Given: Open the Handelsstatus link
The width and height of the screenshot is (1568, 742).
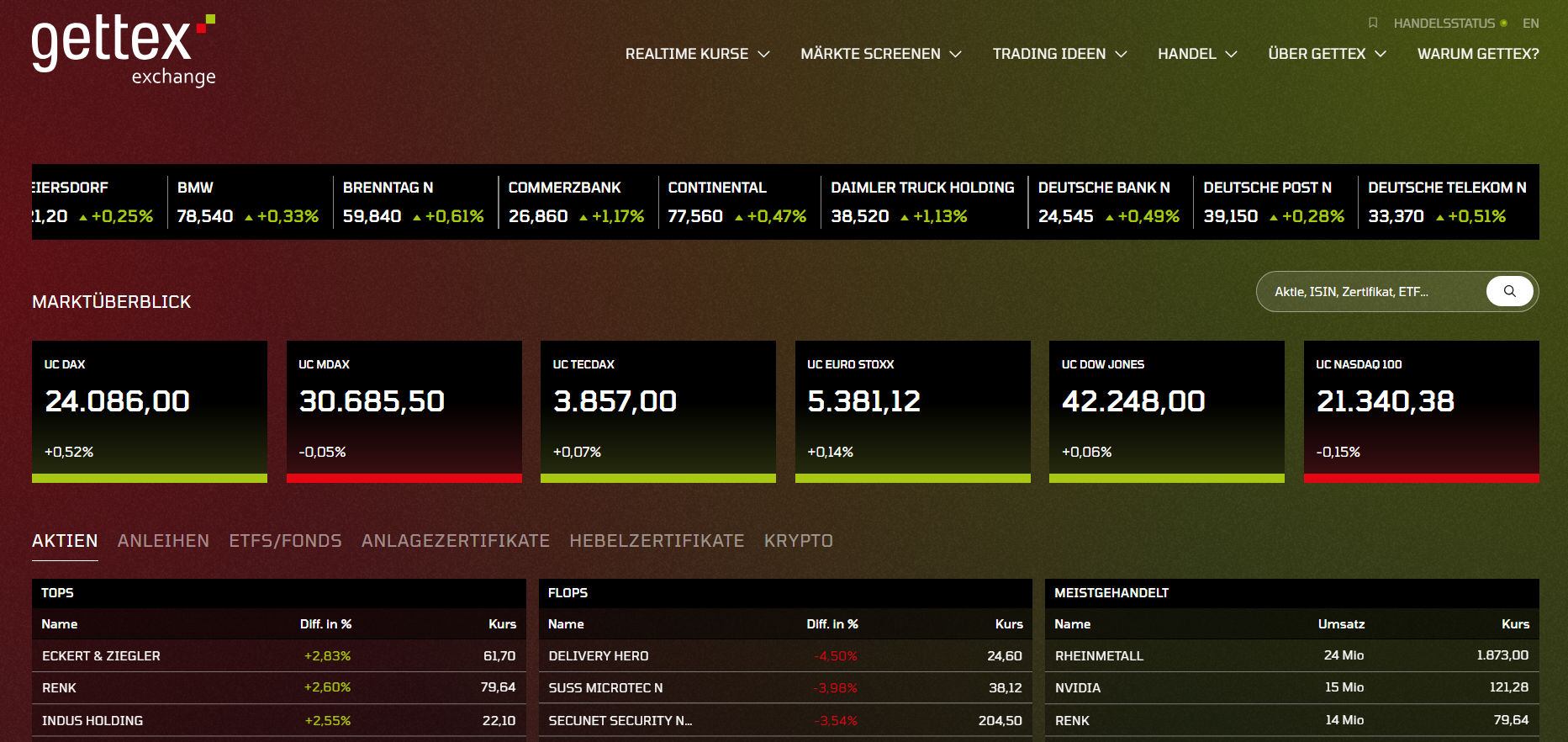Looking at the screenshot, I should pyautogui.click(x=1449, y=23).
